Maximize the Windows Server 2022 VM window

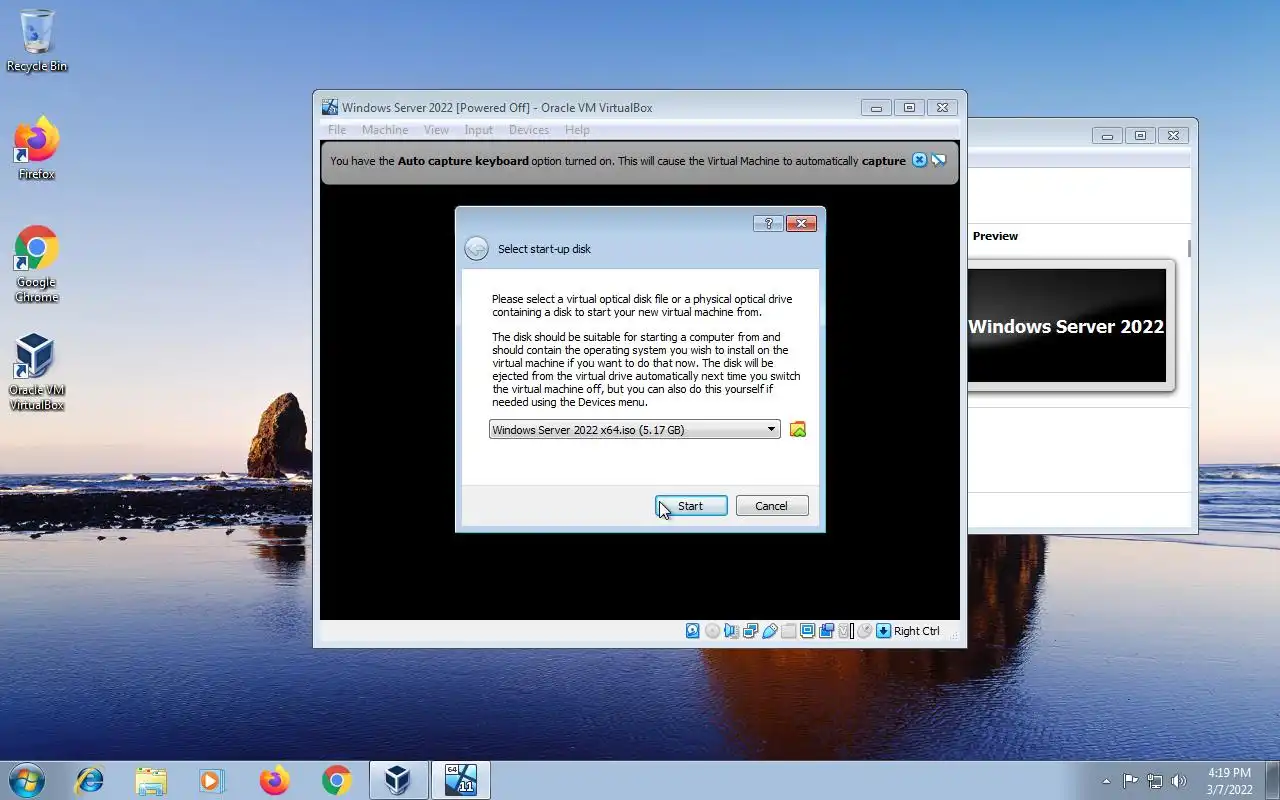[909, 108]
